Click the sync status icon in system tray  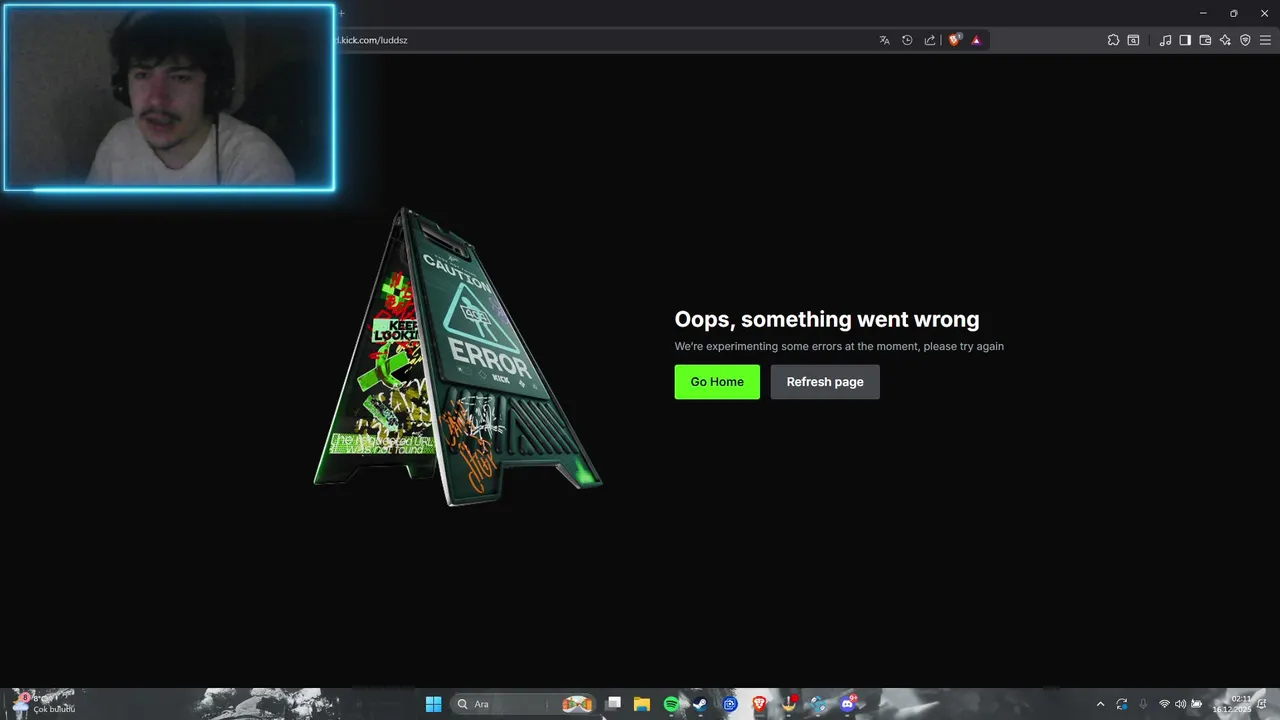tap(1122, 704)
